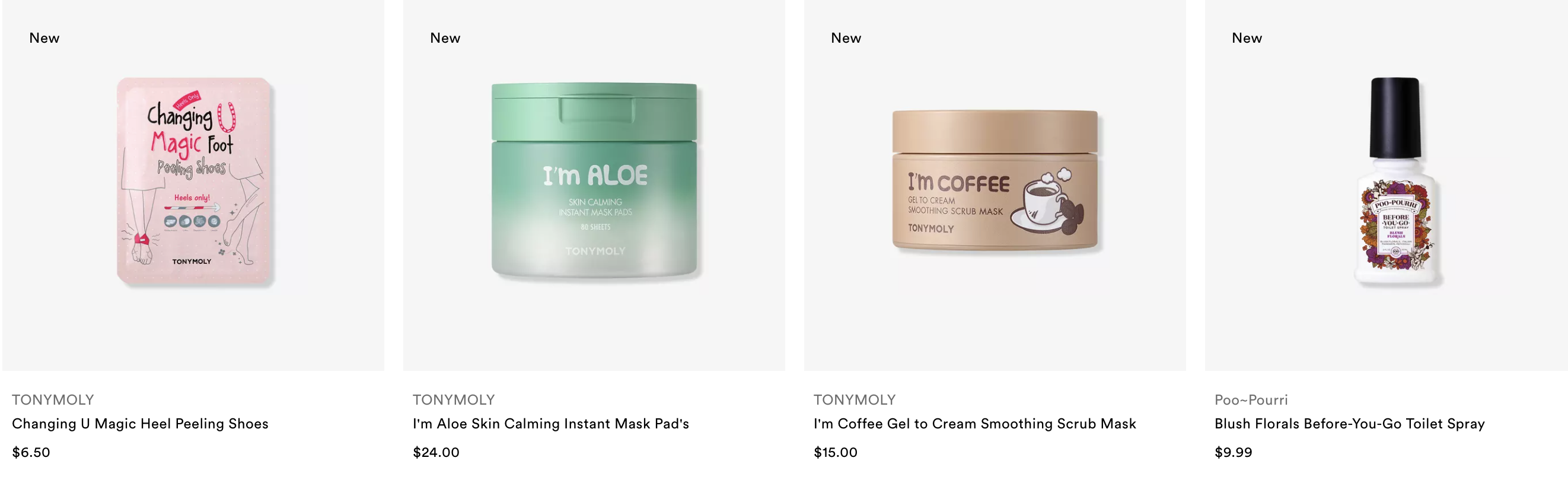Open the I'm Coffee scrub mask product image
This screenshot has height=483, width=1568.
pos(995,180)
